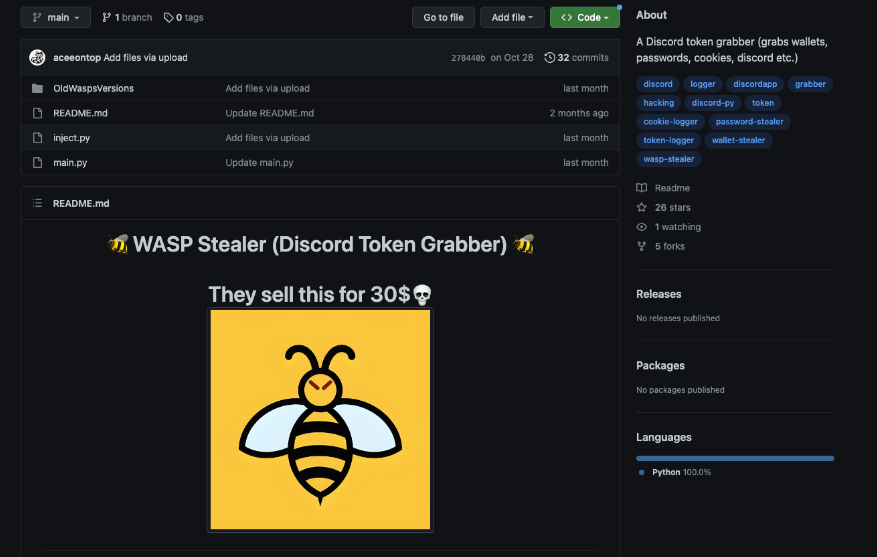View the 5 forks link

(669, 246)
